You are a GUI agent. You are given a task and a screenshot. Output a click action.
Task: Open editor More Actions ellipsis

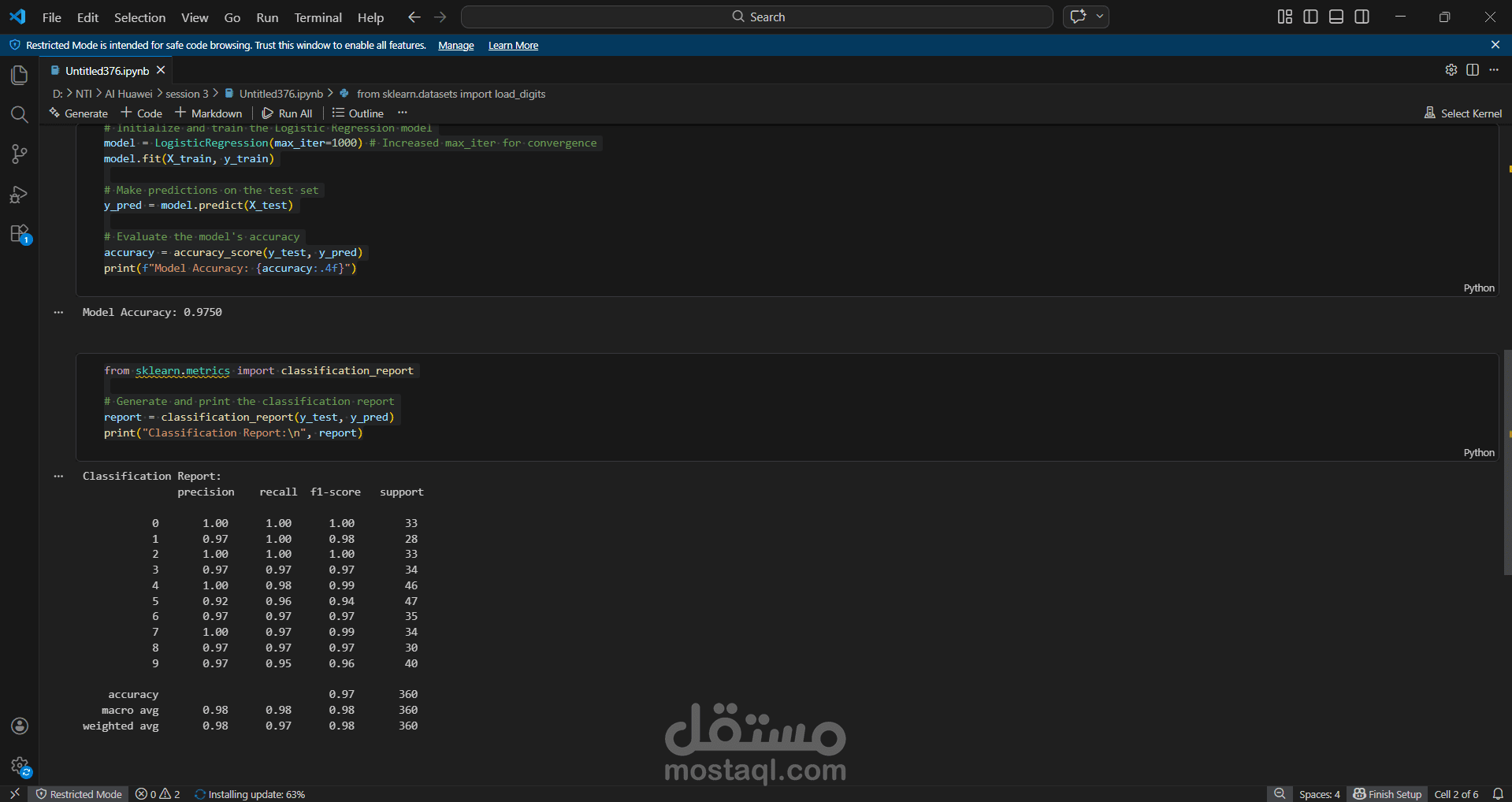[x=1494, y=70]
